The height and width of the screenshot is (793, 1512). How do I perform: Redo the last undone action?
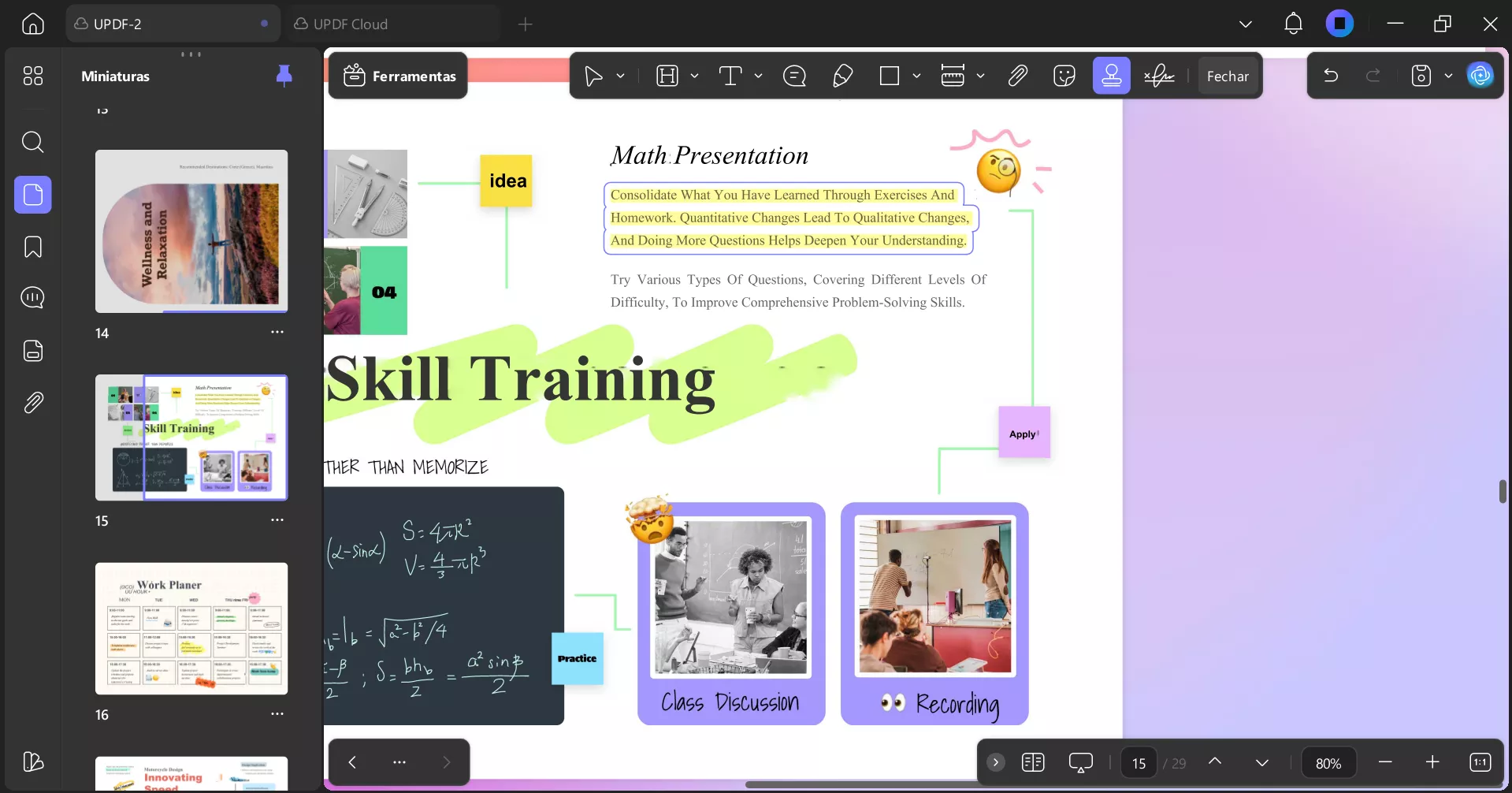(1373, 76)
